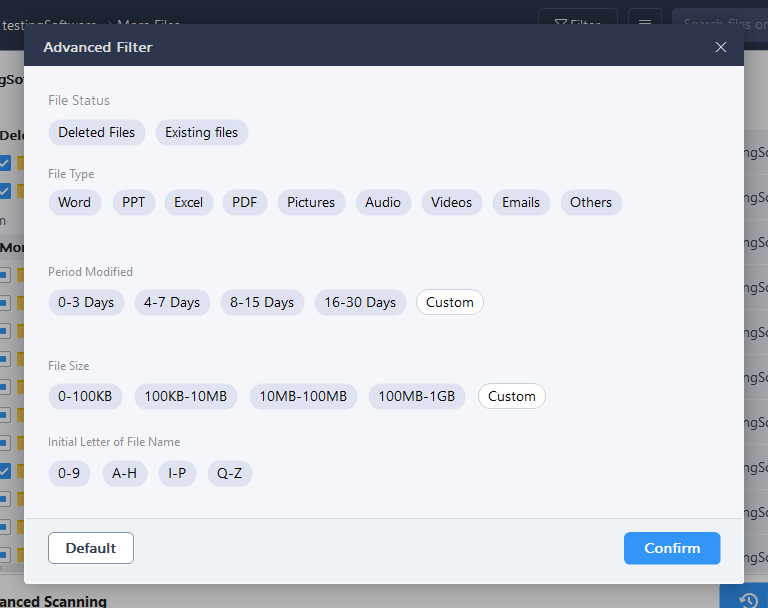Image resolution: width=768 pixels, height=608 pixels.
Task: Filter by Word file type
Action: click(x=74, y=202)
